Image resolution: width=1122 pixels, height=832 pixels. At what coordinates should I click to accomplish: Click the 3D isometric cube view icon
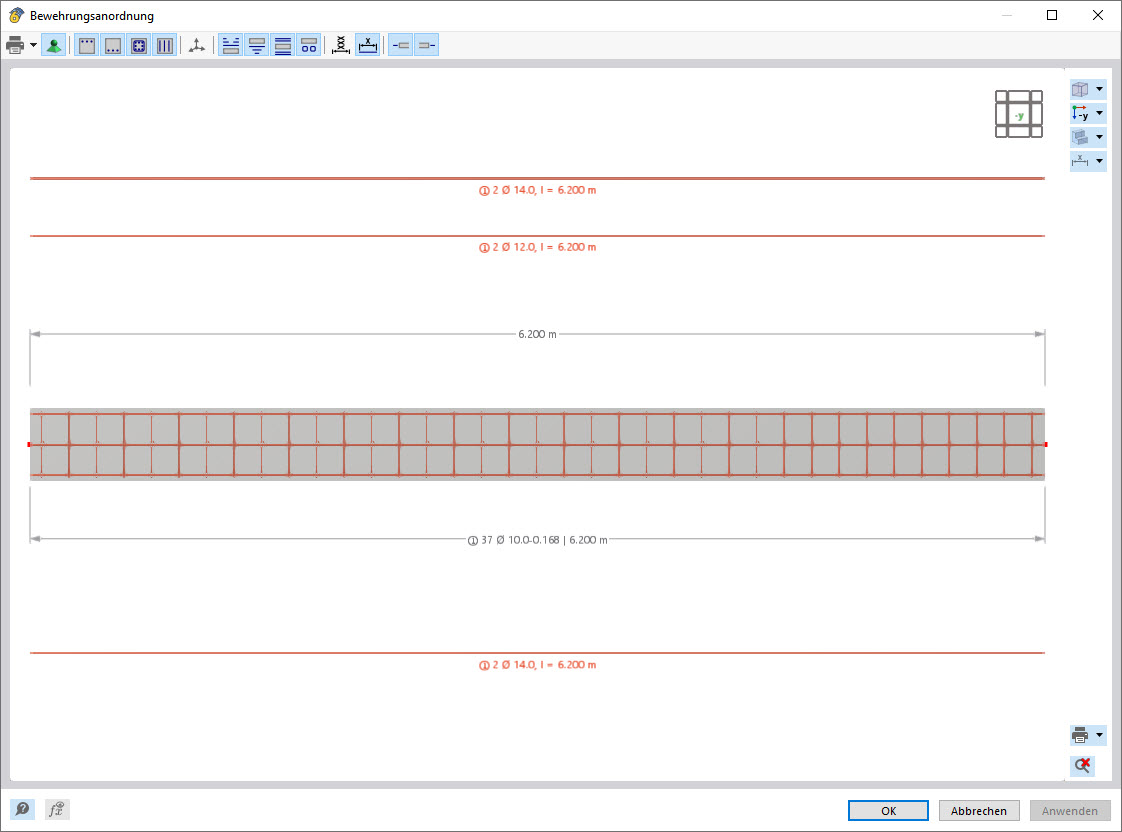1080,89
